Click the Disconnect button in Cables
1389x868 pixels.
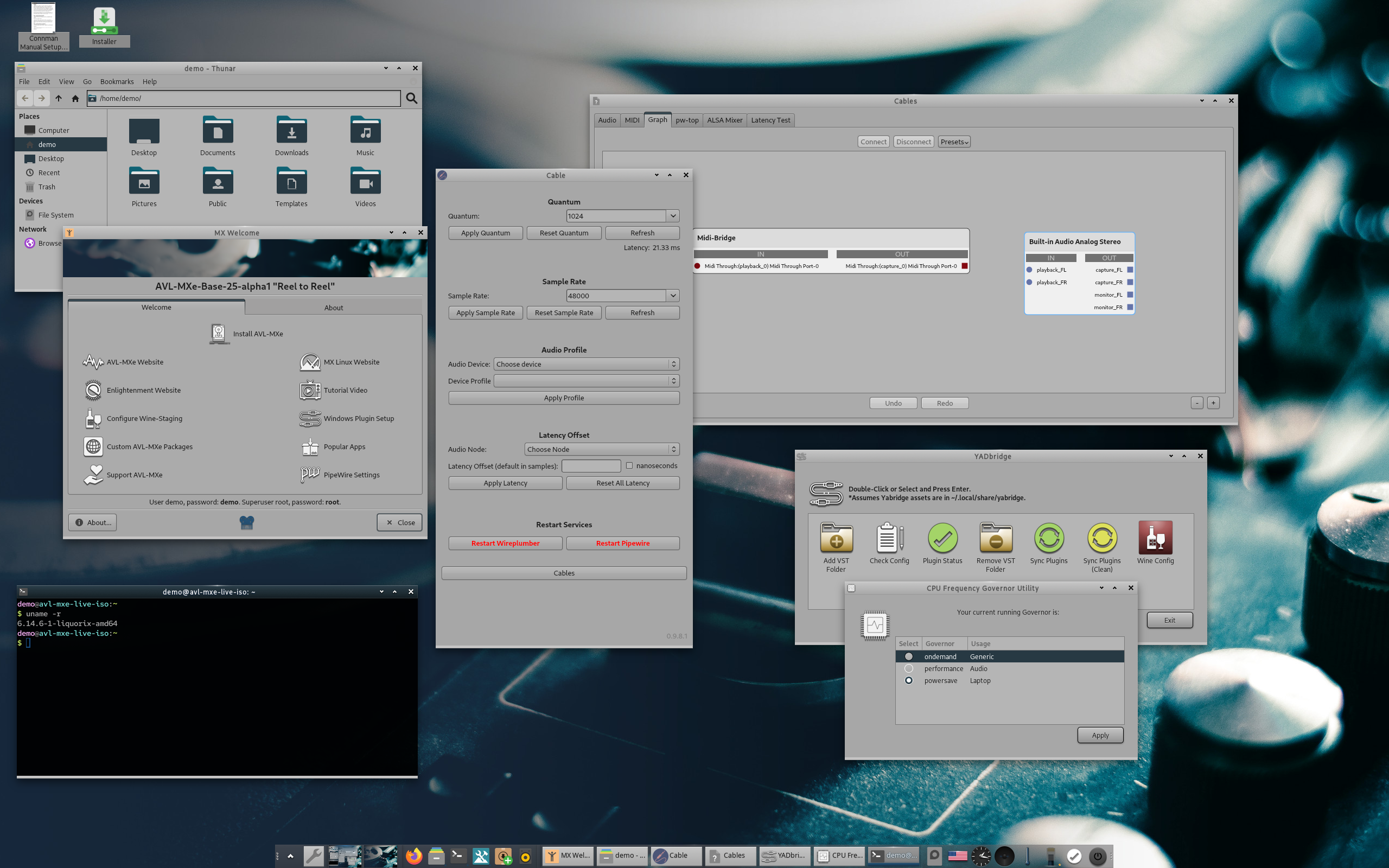click(914, 142)
